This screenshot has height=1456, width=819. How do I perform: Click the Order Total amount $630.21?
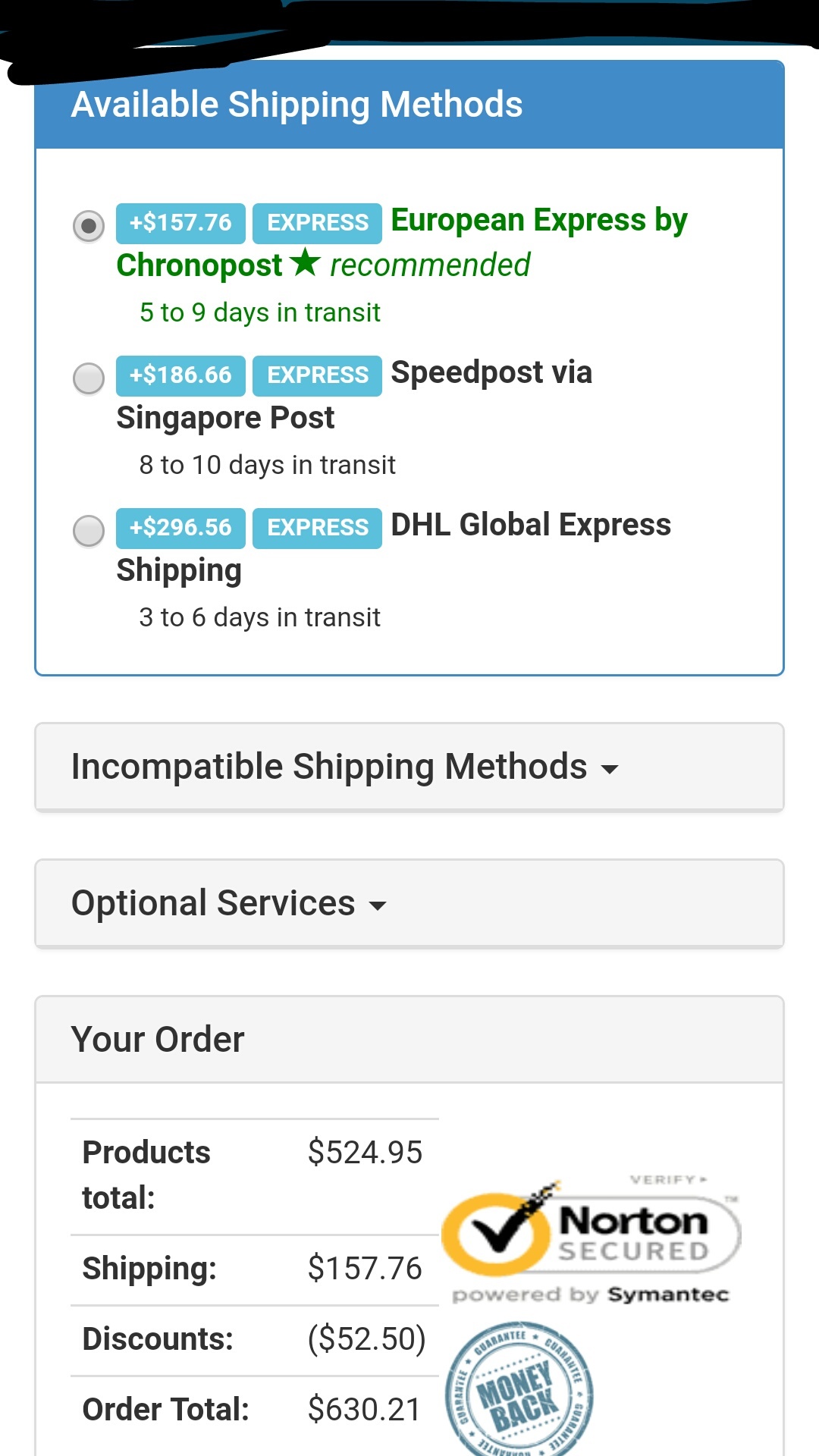364,1410
